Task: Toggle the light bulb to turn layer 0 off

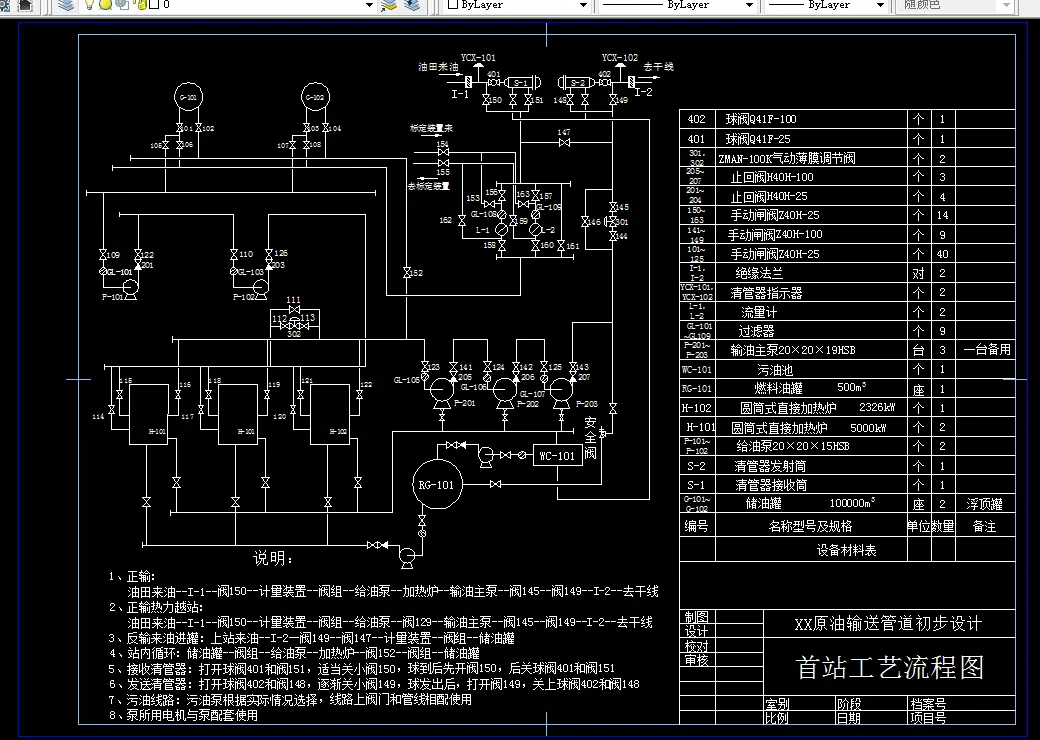Action: pyautogui.click(x=89, y=6)
